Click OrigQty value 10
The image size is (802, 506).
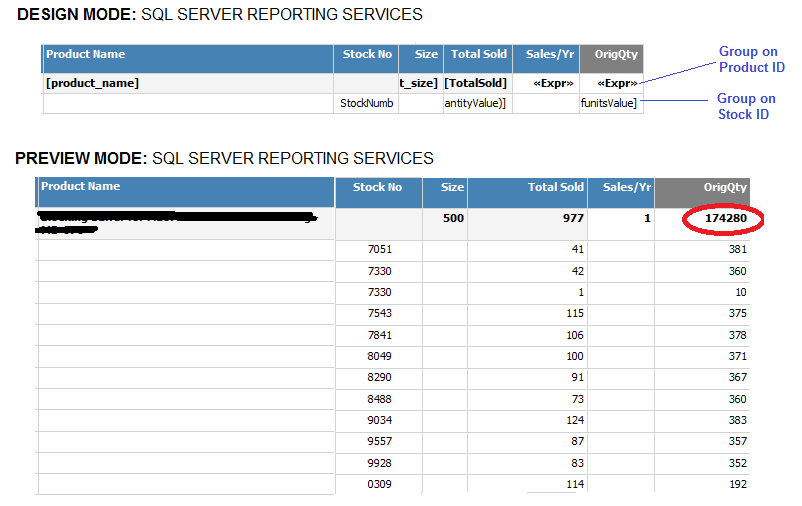tap(741, 292)
